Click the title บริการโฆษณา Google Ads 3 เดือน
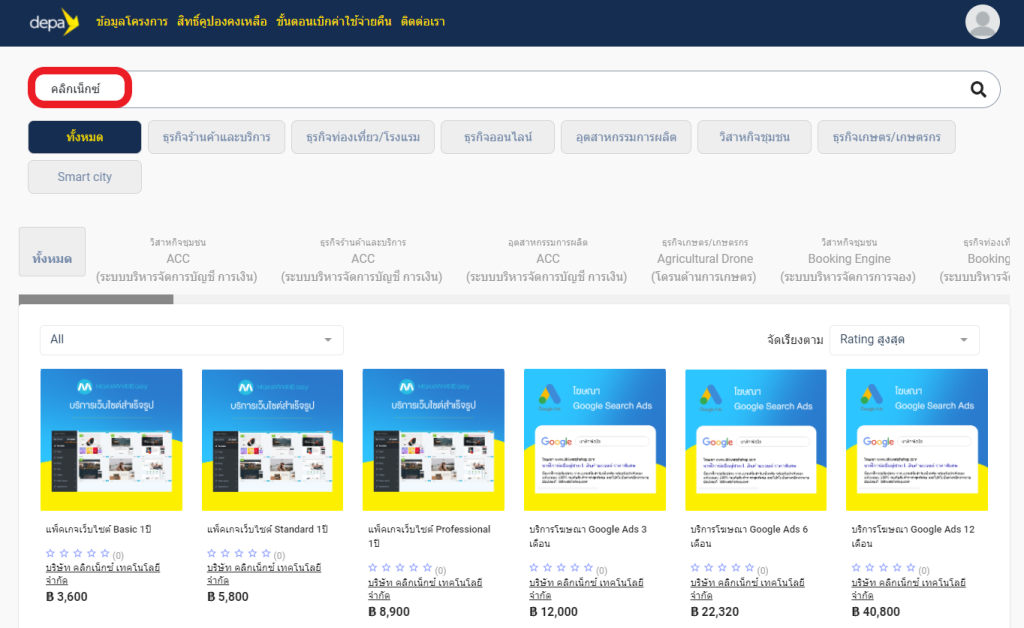1024x628 pixels. [x=588, y=536]
